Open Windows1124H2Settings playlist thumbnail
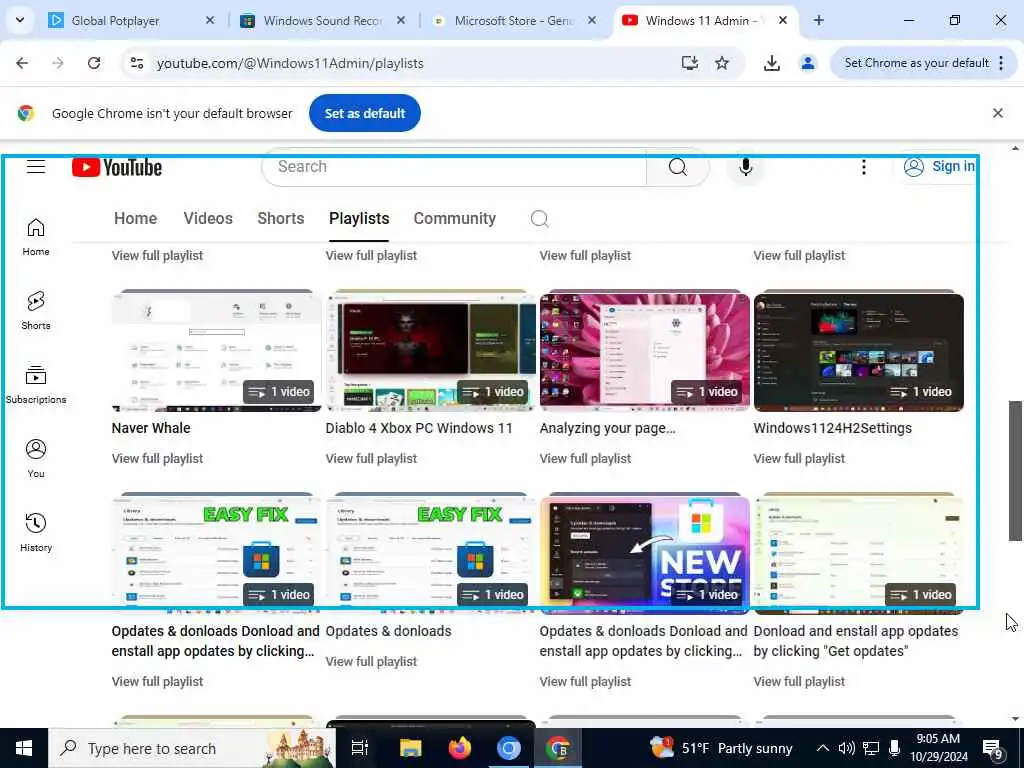1024x768 pixels. pyautogui.click(x=859, y=351)
